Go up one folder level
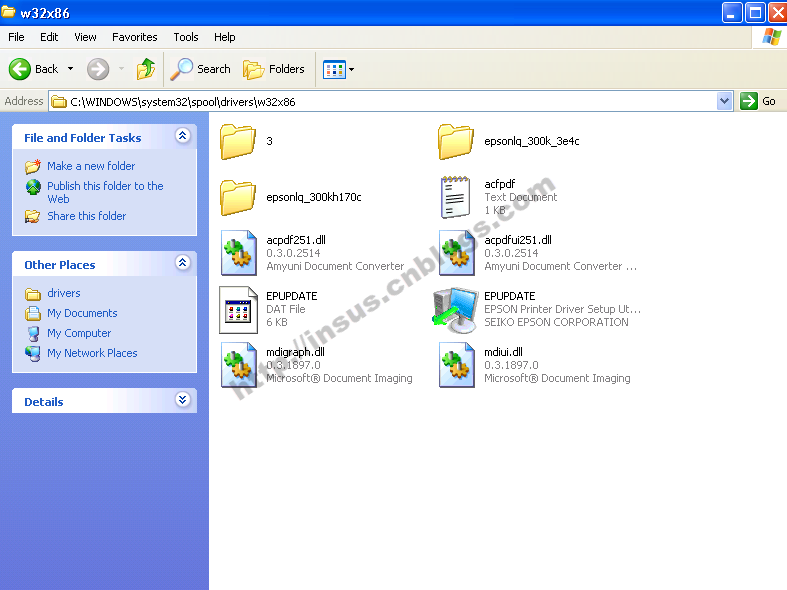Viewport: 787px width, 590px height. (x=146, y=69)
